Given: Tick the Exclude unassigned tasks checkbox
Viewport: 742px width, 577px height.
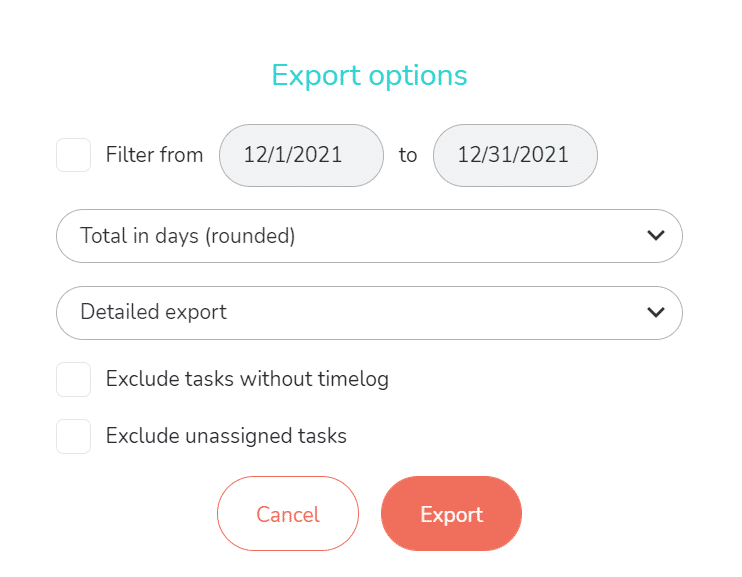Looking at the screenshot, I should click(x=73, y=436).
